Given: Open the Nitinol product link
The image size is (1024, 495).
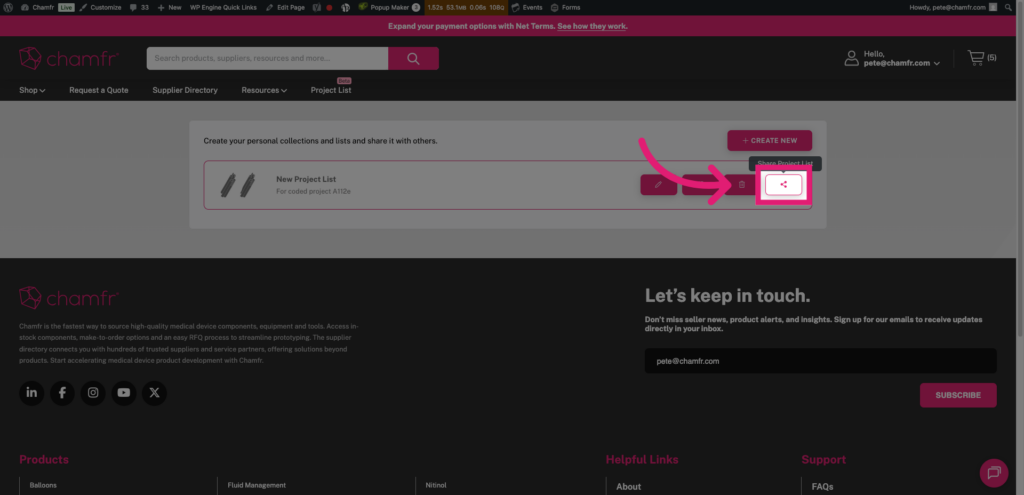Looking at the screenshot, I should click(x=436, y=485).
